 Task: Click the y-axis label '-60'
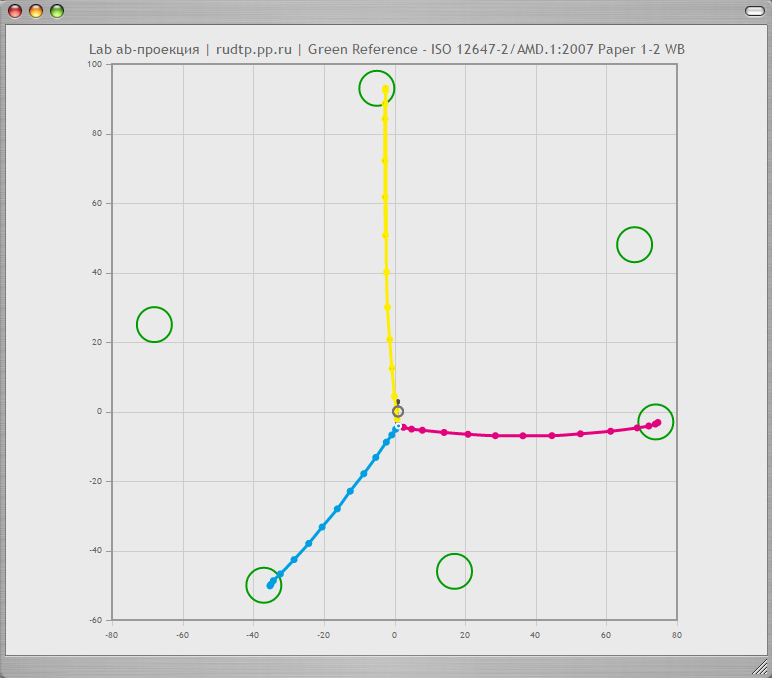[x=96, y=620]
